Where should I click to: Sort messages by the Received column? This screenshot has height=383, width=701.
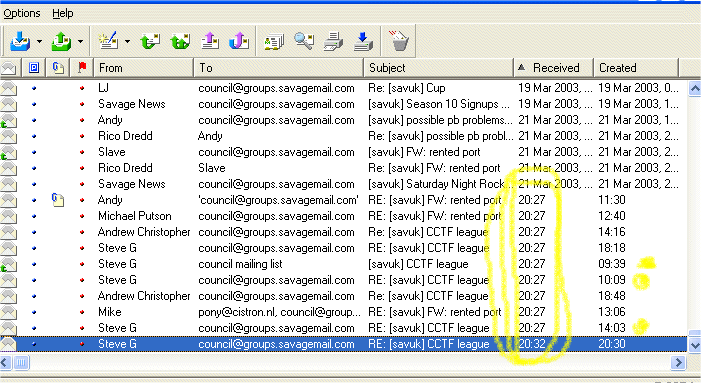(554, 68)
